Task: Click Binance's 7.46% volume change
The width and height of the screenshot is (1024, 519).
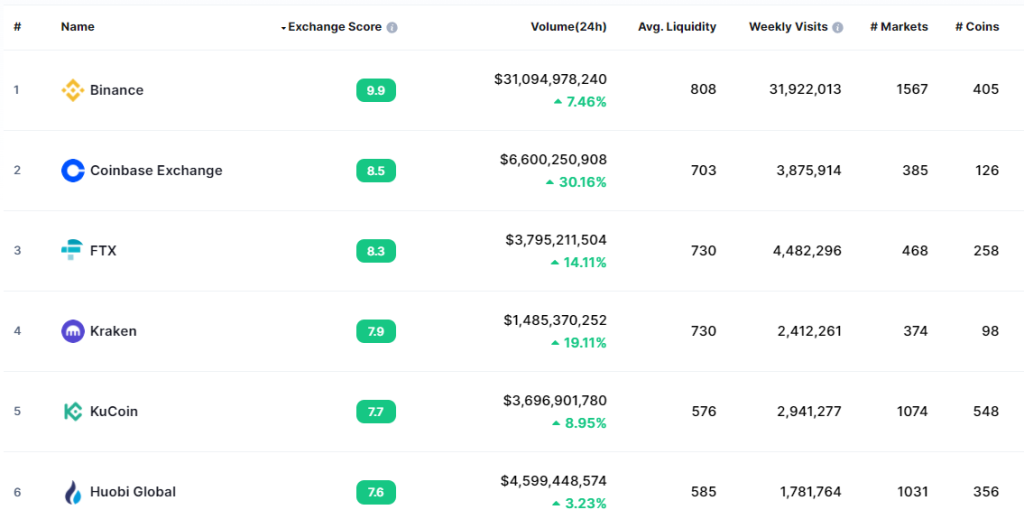Action: pyautogui.click(x=580, y=102)
